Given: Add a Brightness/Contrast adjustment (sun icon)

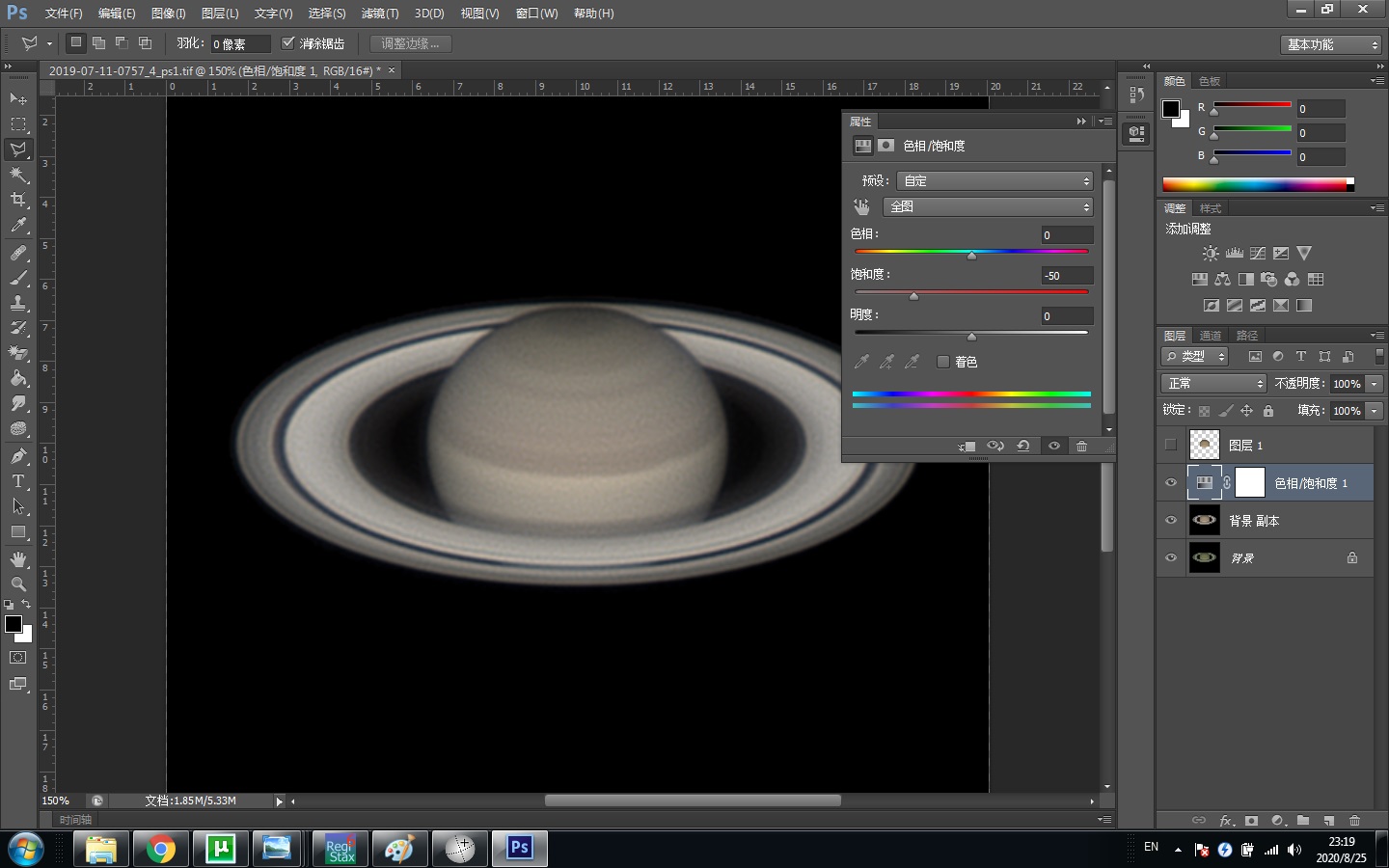Looking at the screenshot, I should tap(1211, 253).
